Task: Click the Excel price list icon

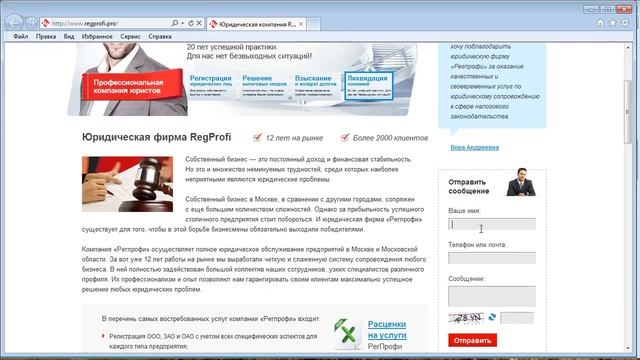Action: click(x=347, y=334)
